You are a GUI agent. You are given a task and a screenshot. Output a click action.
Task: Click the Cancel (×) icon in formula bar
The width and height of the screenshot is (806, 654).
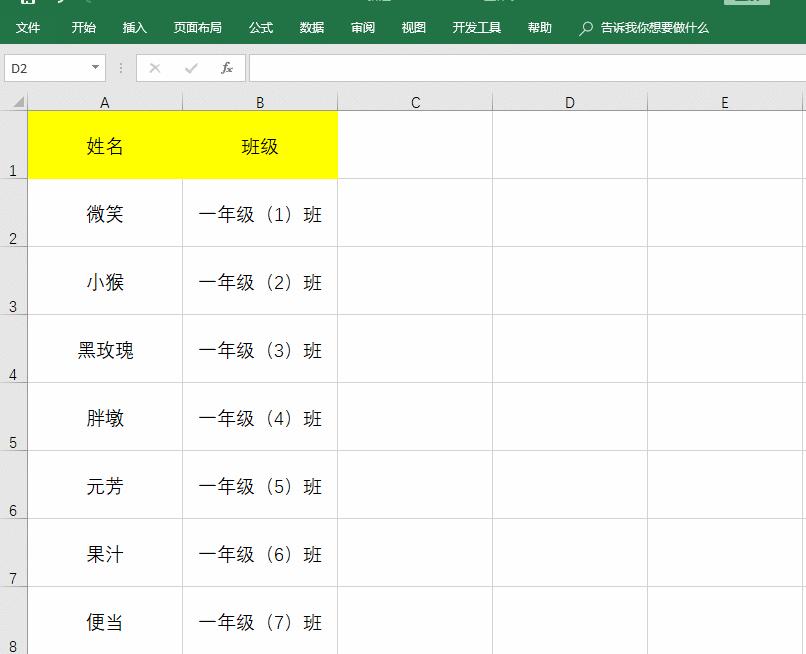coord(155,68)
